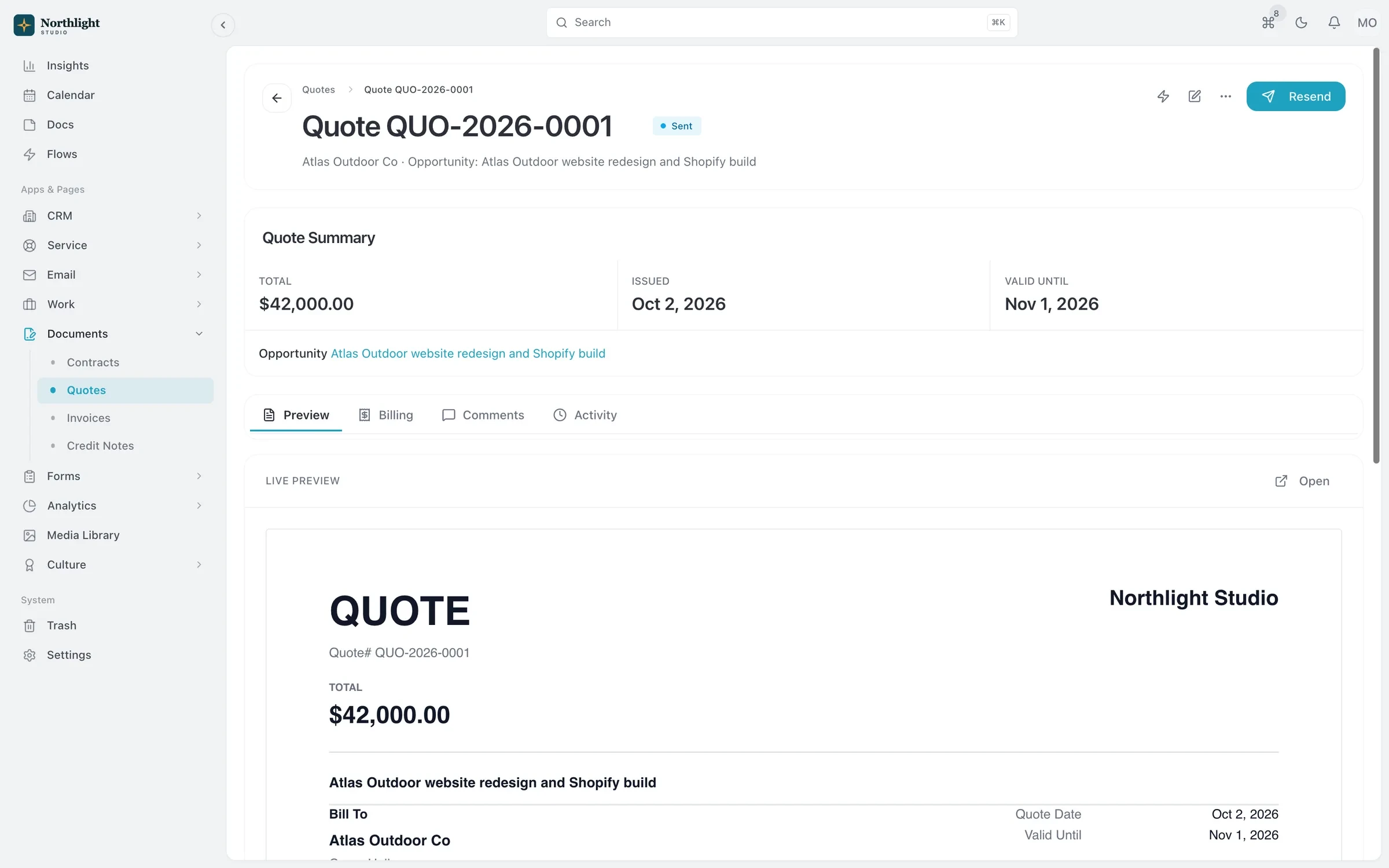This screenshot has width=1389, height=868.
Task: Click the Northlight Studio logo
Action: (57, 25)
